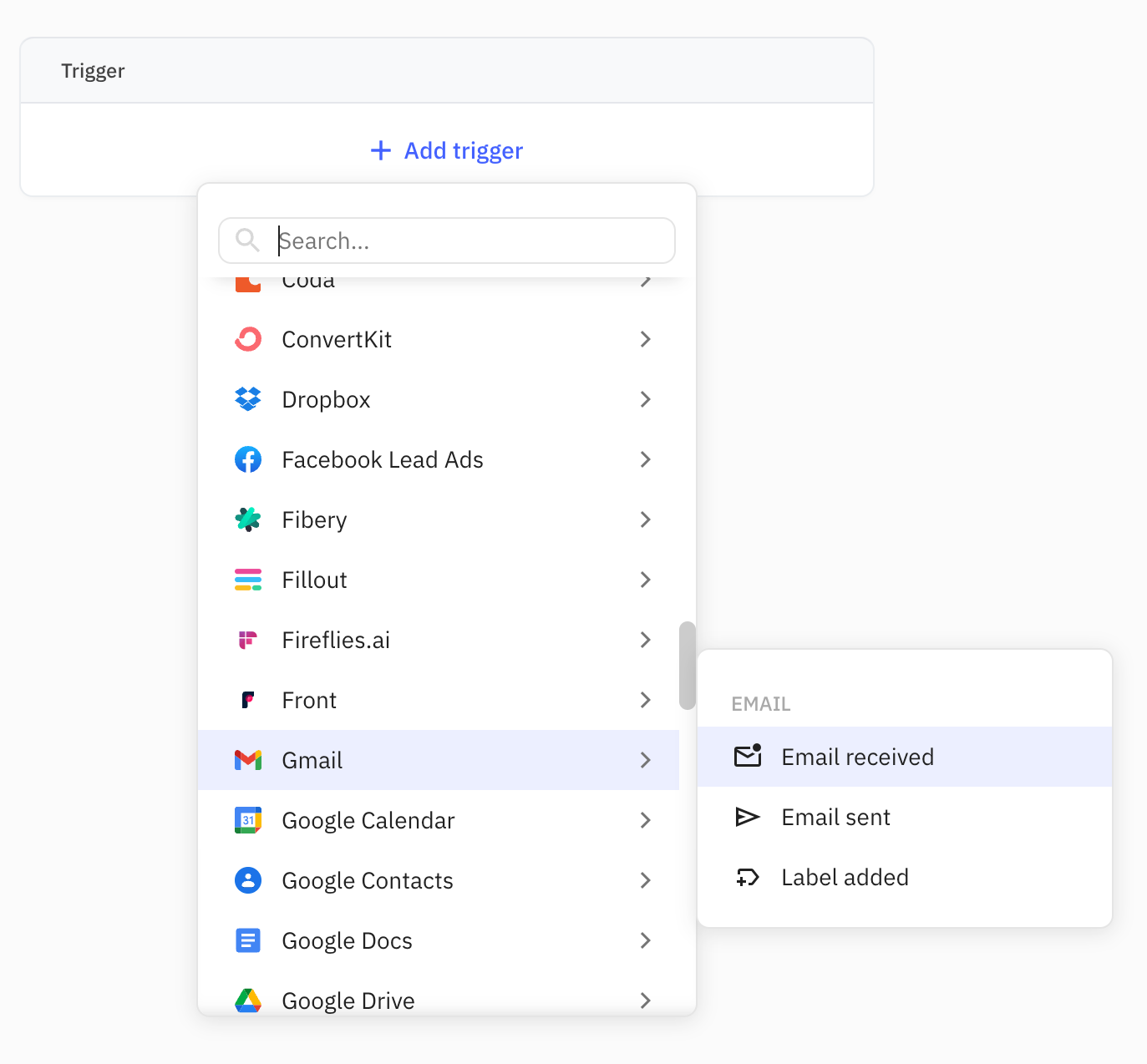
Task: Expand the Google Contacts submenu chevron
Action: coord(645,880)
